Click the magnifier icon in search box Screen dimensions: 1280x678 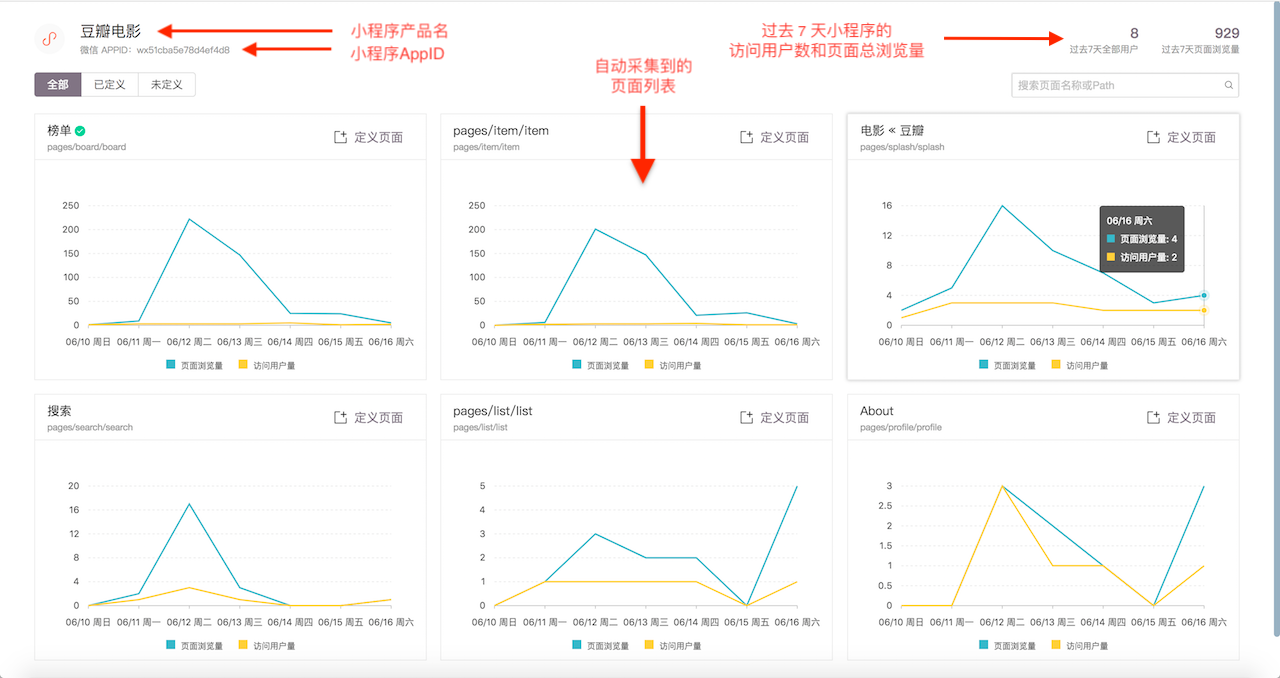(1228, 85)
